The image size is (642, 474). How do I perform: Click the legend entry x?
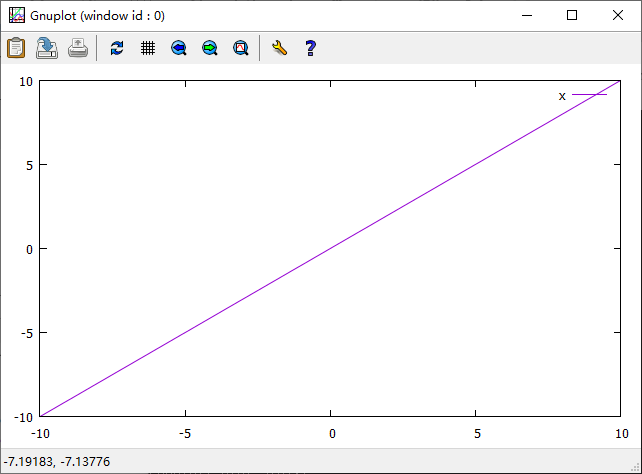point(562,96)
